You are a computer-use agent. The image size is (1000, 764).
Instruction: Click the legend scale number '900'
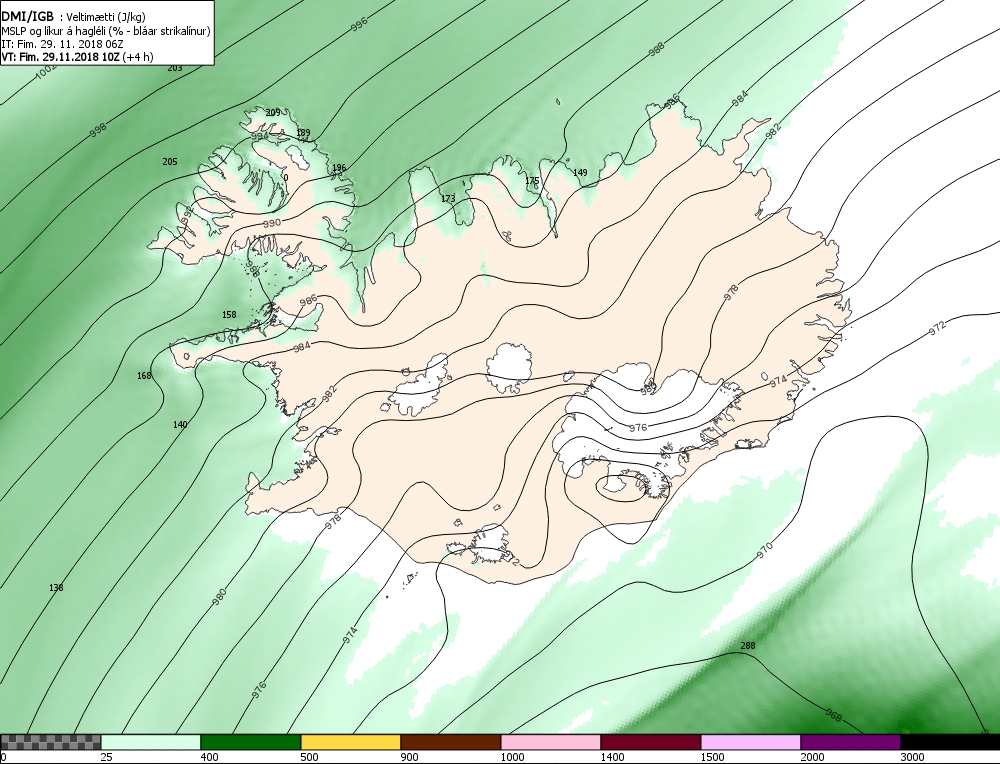pyautogui.click(x=409, y=758)
